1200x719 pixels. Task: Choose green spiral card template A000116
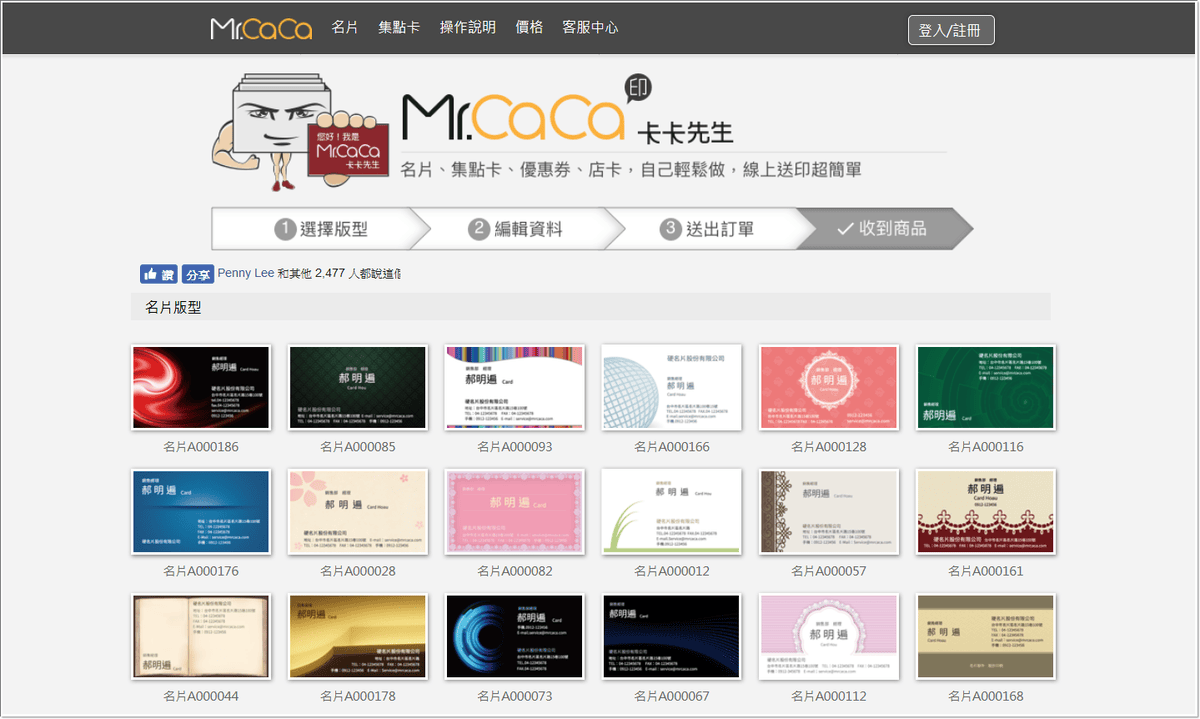coord(986,387)
